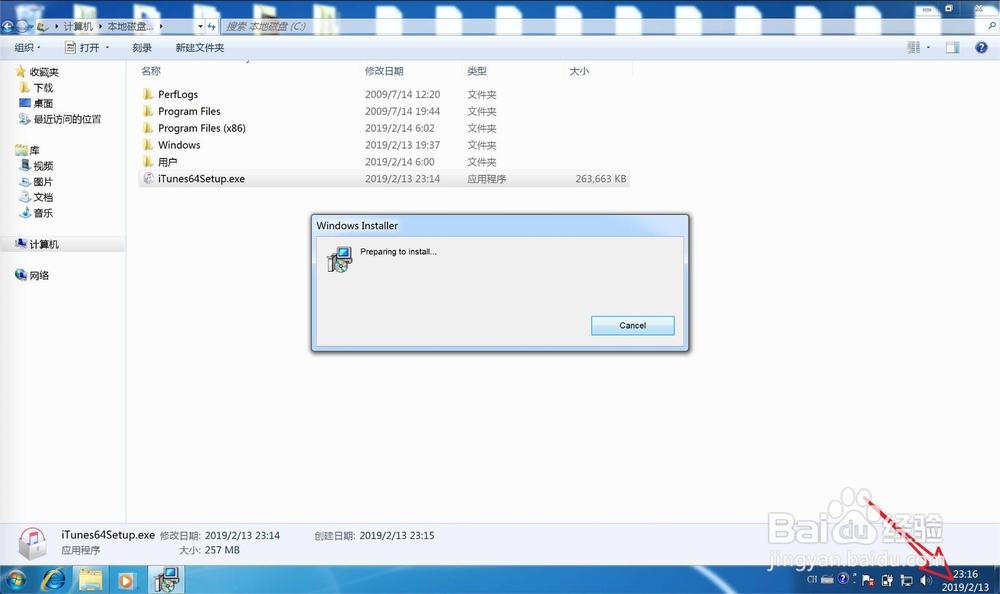Open the 图片 library

tap(43, 182)
